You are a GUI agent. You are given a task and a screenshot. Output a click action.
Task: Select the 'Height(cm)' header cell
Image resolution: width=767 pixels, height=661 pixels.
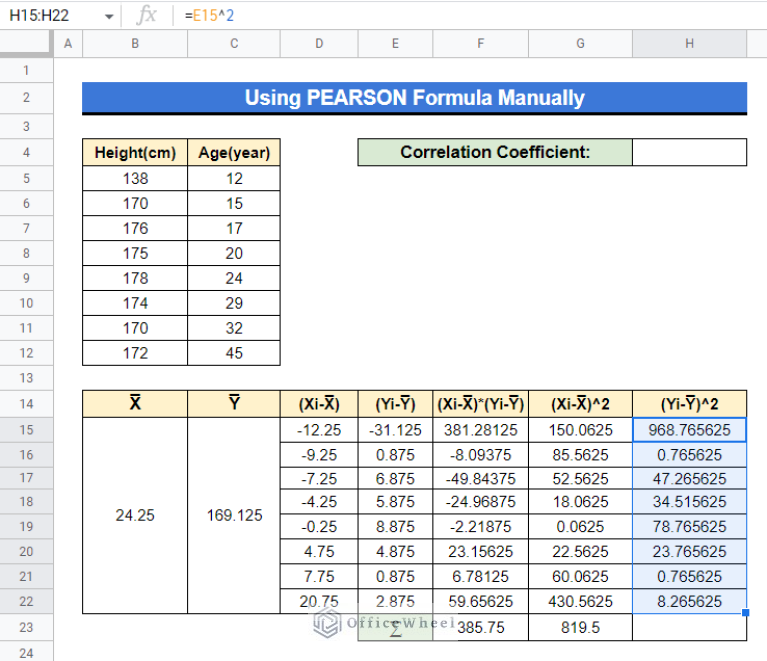click(x=135, y=153)
